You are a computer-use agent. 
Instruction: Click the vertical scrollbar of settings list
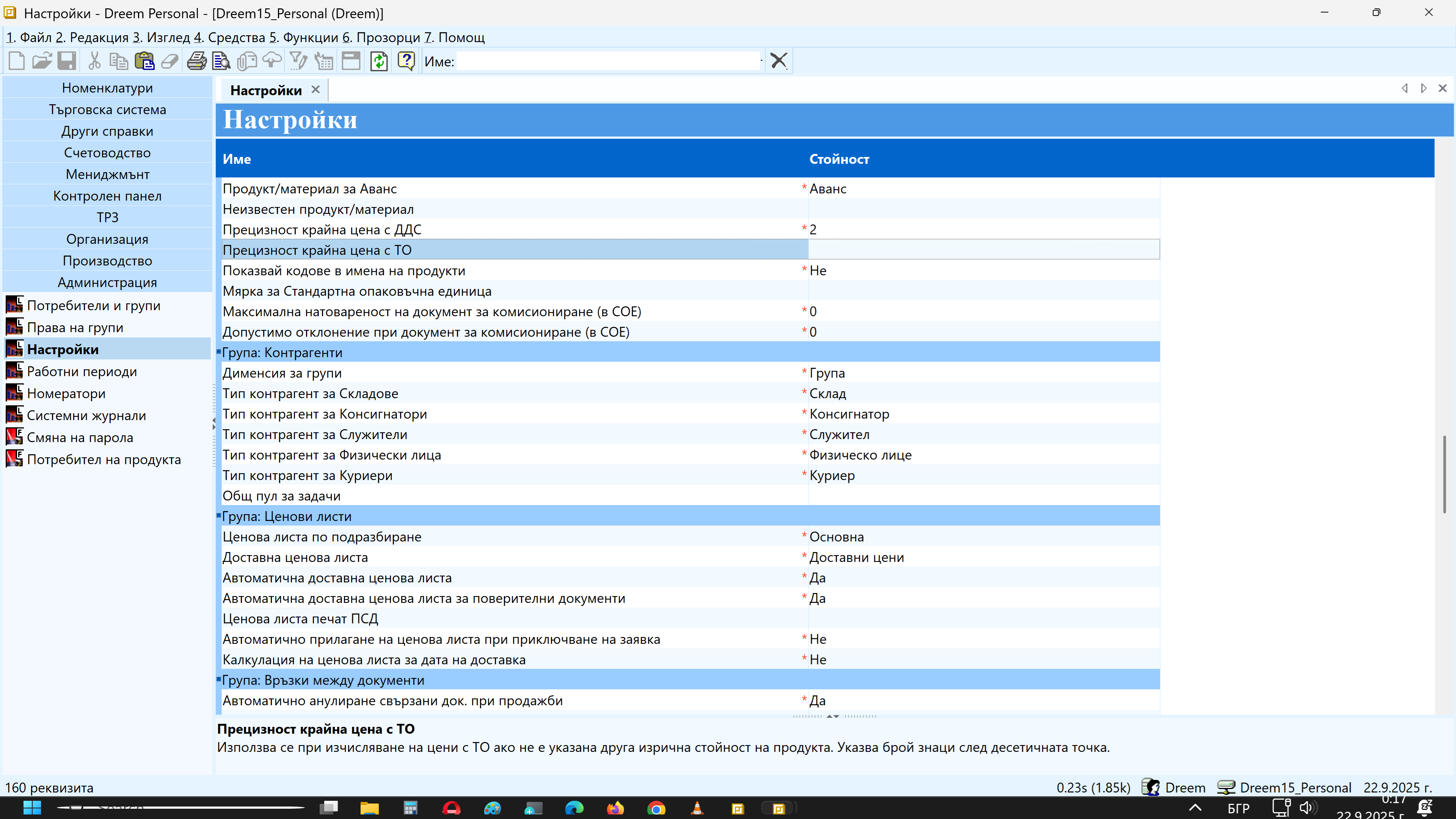(1444, 475)
